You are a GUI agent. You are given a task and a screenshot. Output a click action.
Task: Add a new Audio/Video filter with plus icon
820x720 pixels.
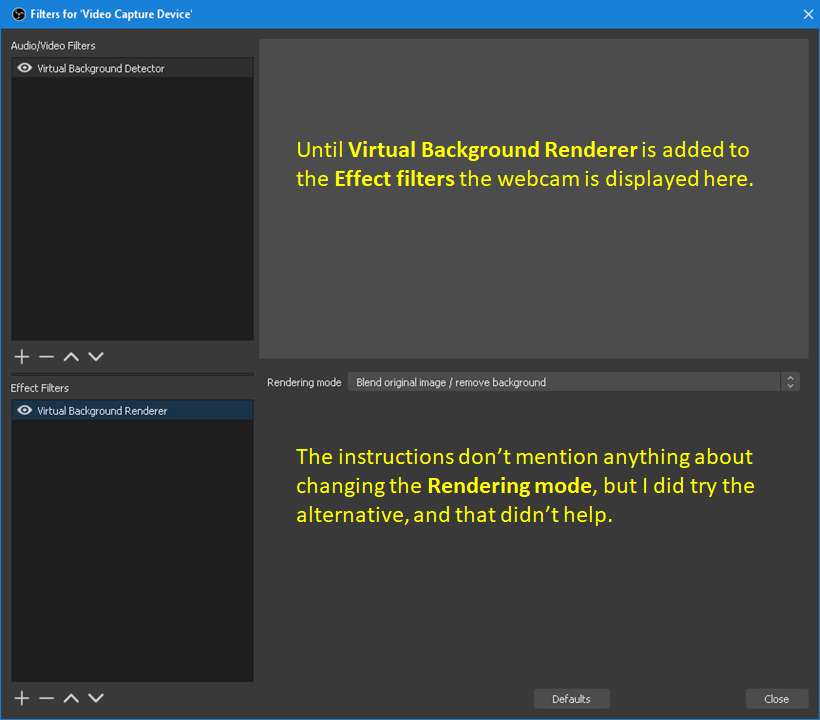pyautogui.click(x=21, y=357)
